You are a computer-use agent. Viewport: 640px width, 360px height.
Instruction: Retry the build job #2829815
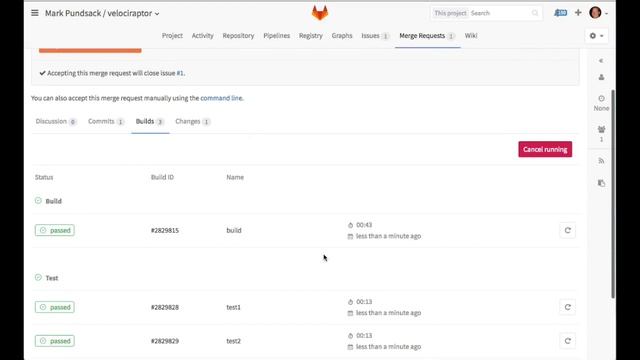click(x=567, y=230)
